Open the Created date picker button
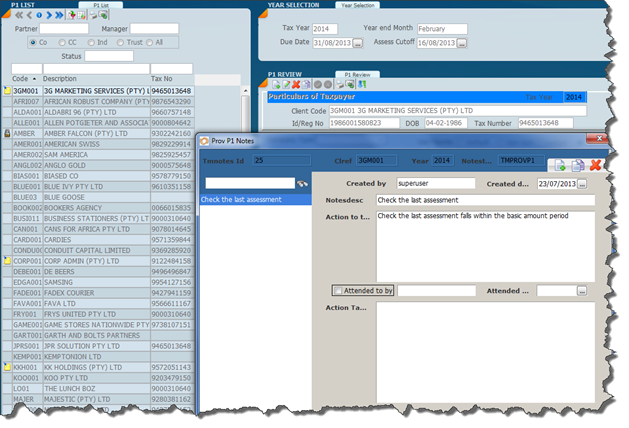The image size is (629, 428). tap(583, 184)
